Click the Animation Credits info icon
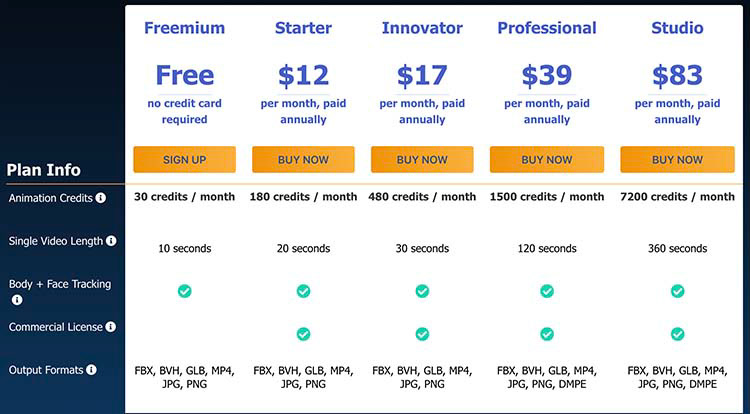Screen dimensions: 750x414 pos(100,198)
